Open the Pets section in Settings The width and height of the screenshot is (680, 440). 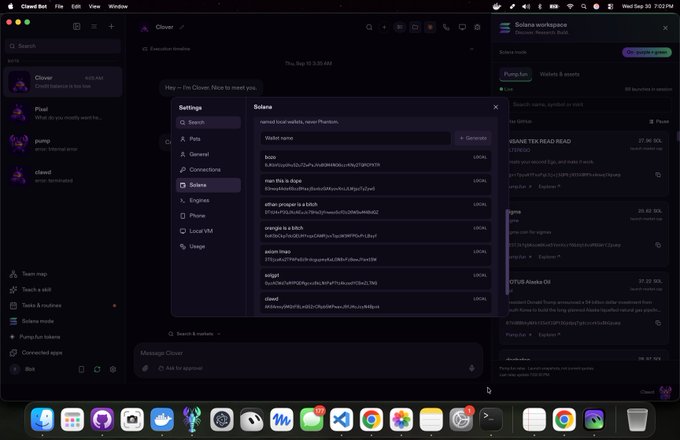pyautogui.click(x=209, y=139)
